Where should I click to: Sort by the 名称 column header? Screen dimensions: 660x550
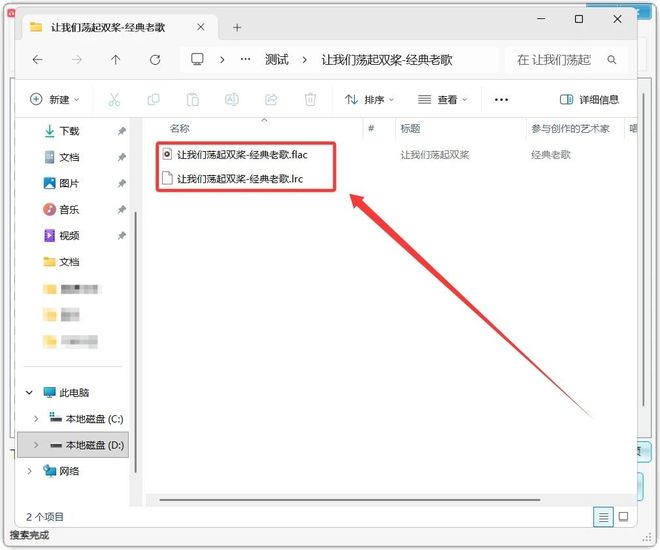click(180, 128)
